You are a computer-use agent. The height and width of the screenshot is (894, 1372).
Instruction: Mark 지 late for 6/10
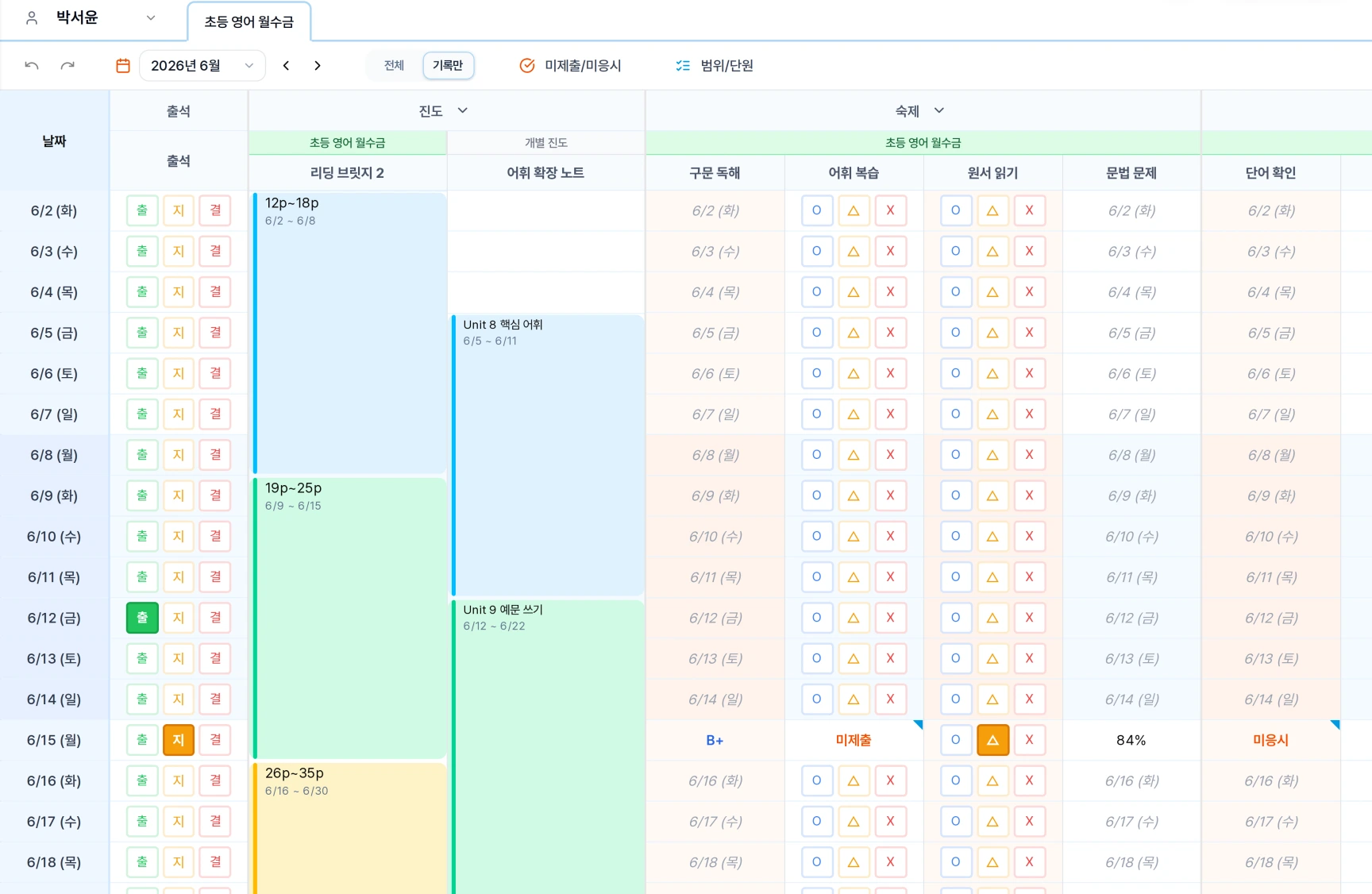[179, 536]
